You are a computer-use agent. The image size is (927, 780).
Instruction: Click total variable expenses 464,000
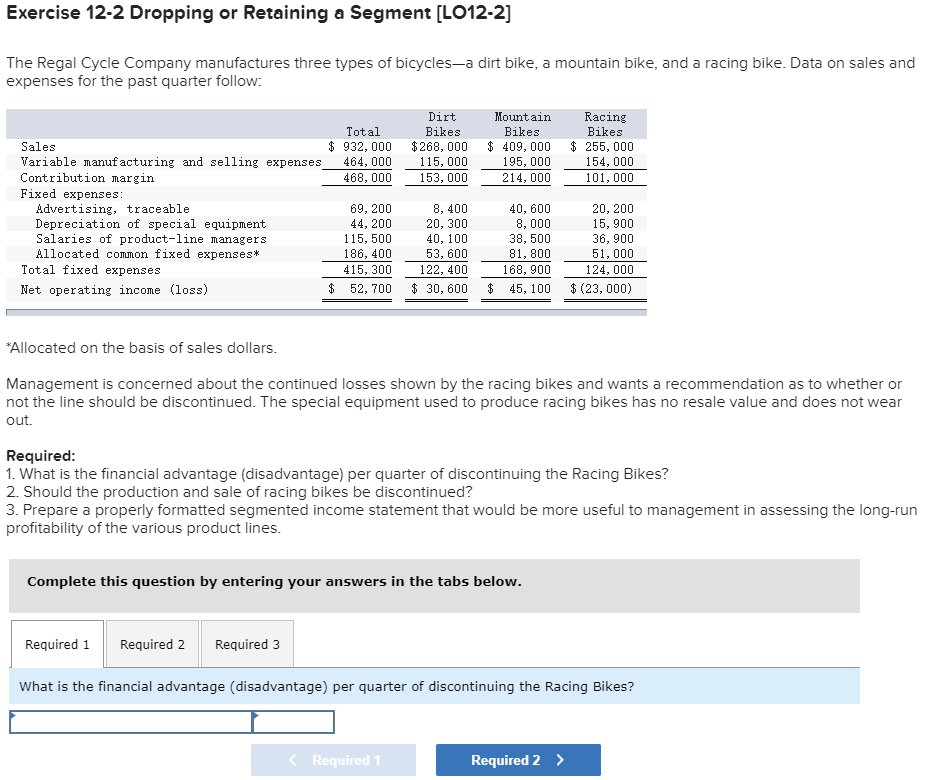(x=367, y=162)
